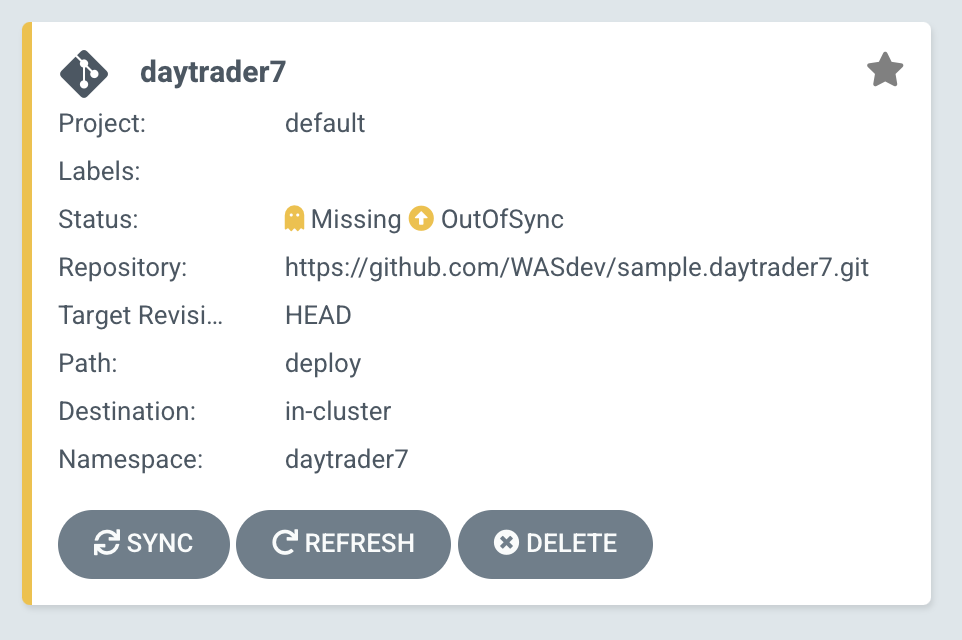Open the daytrader7 application title
This screenshot has height=640, width=962.
(x=213, y=72)
